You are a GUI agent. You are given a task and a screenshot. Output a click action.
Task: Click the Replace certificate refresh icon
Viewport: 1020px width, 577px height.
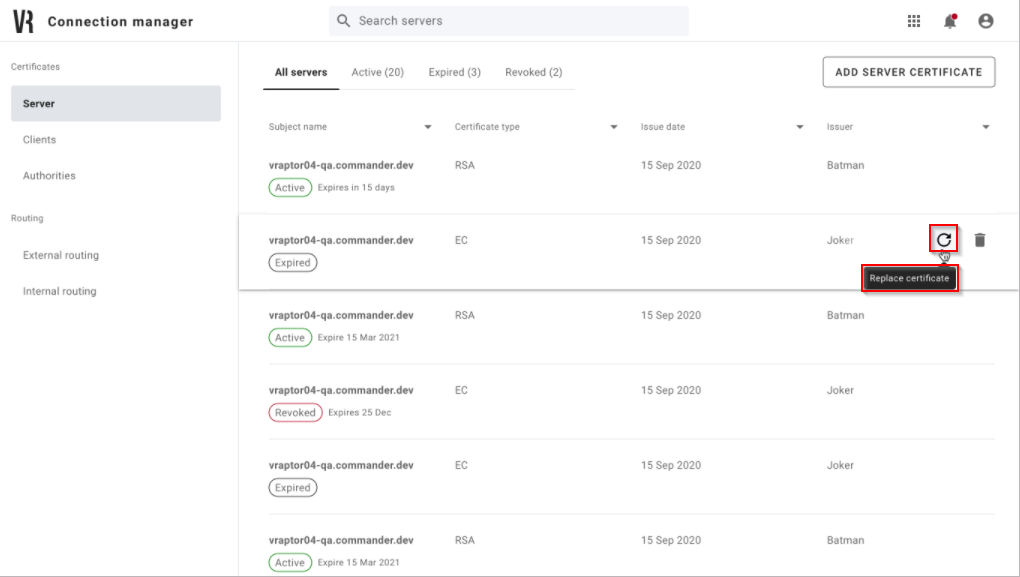pyautogui.click(x=941, y=239)
